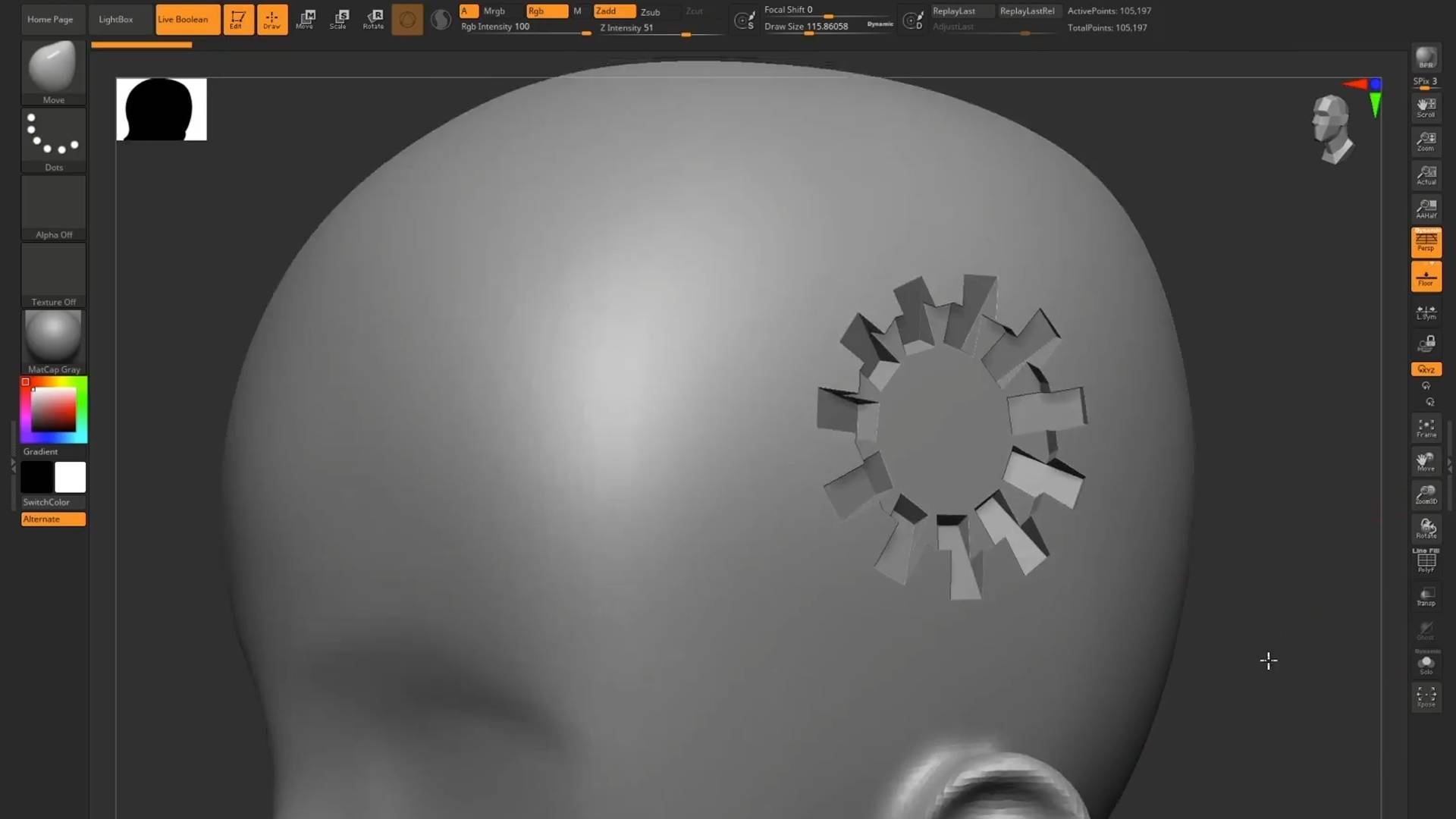1456x819 pixels.
Task: Open the Move brush picker
Action: 53,70
